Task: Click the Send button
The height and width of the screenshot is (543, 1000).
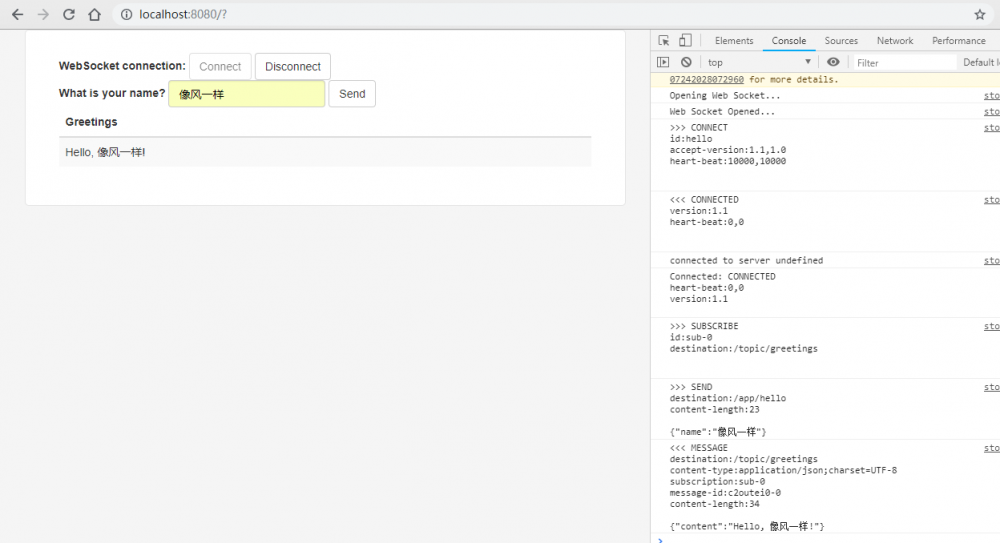Action: 352,94
